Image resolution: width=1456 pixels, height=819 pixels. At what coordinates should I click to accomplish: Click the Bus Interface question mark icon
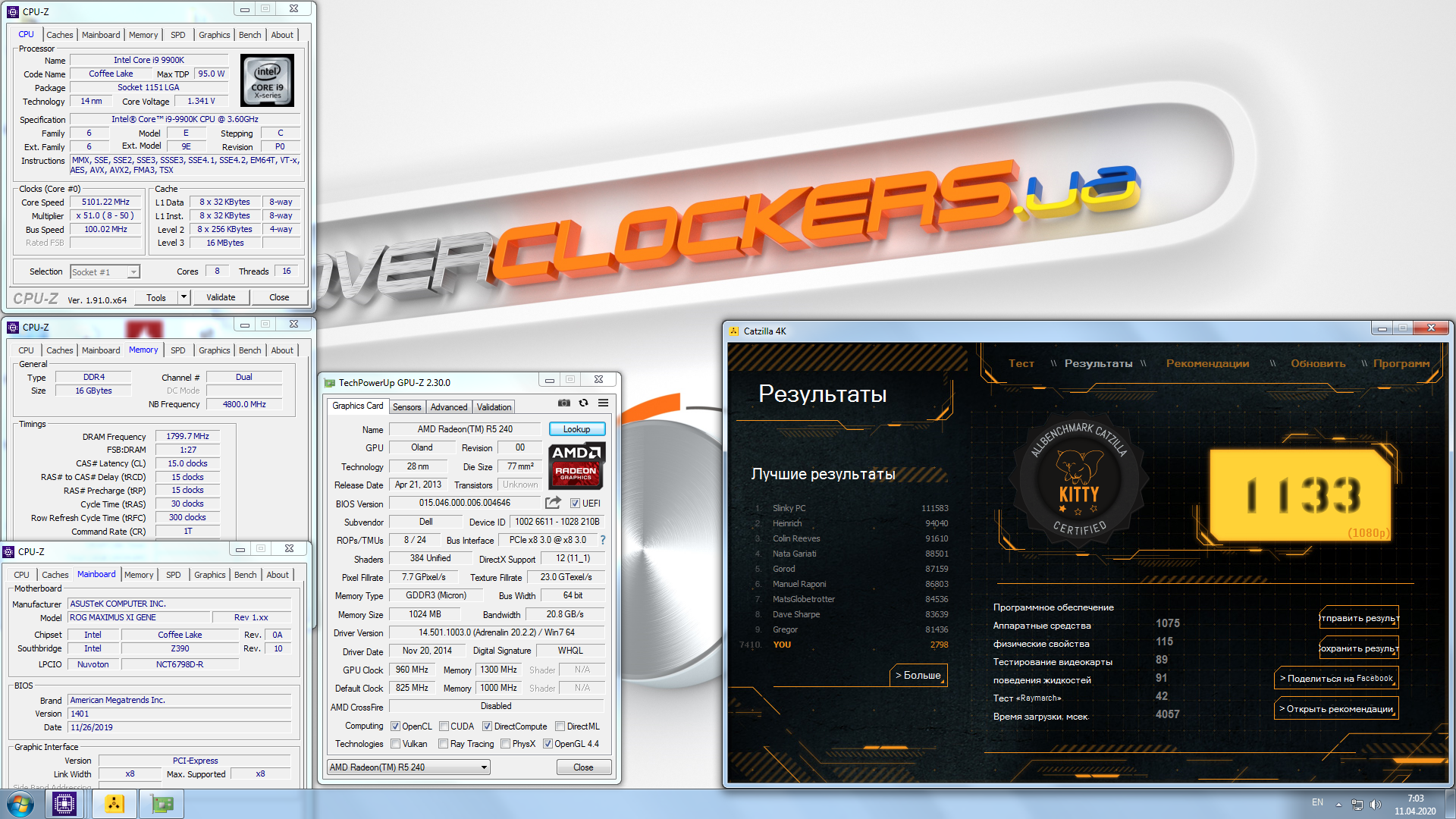pos(603,540)
